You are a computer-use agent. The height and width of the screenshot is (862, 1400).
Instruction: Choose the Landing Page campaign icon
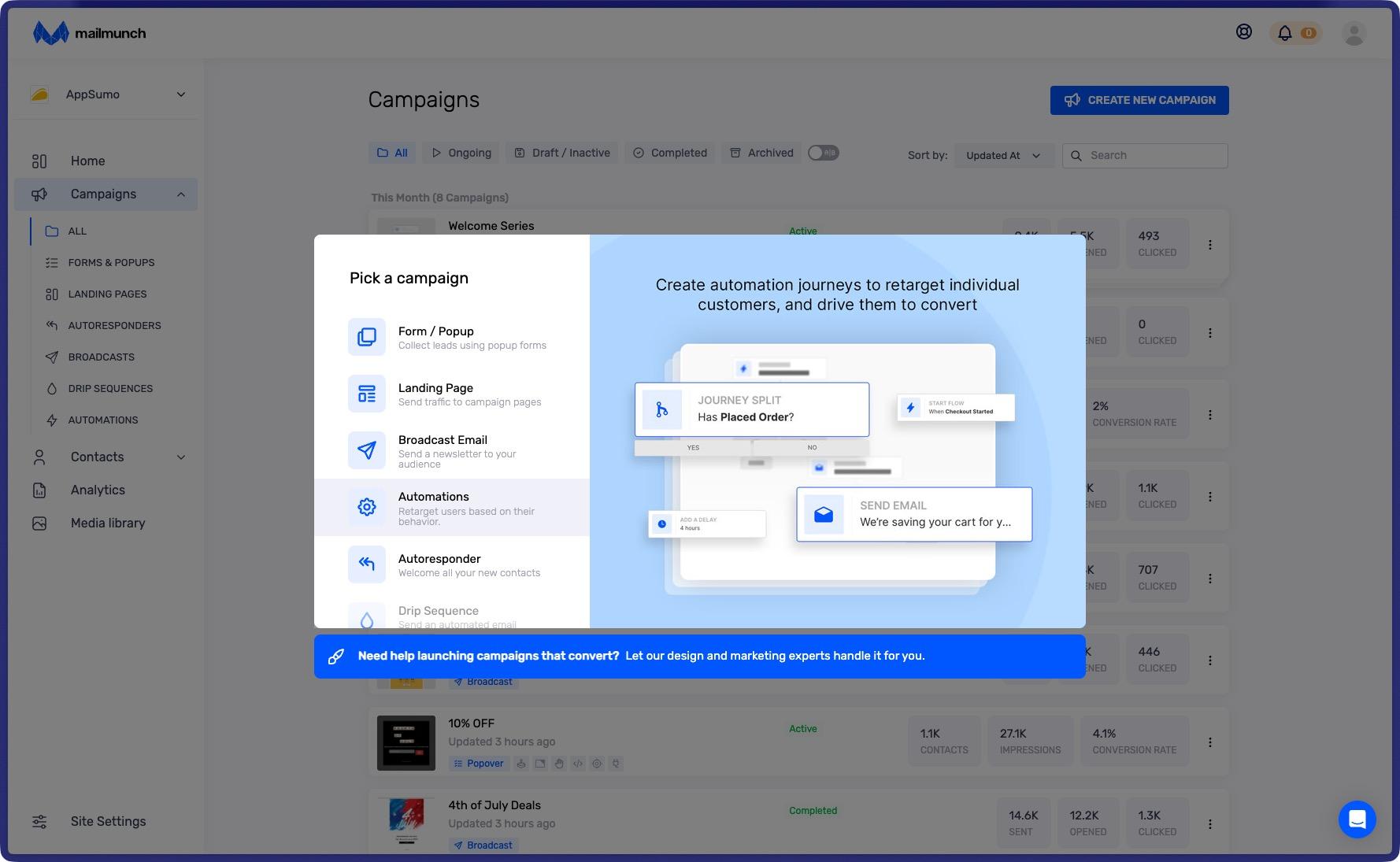(x=367, y=394)
